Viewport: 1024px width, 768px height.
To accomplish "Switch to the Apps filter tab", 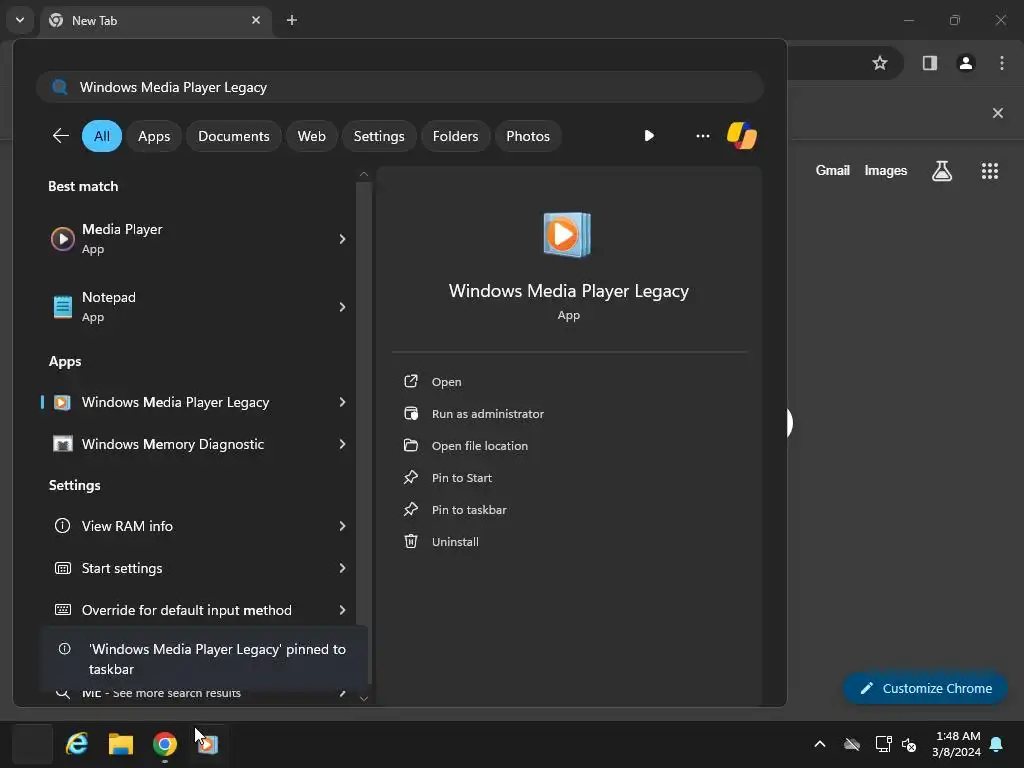I will tap(154, 136).
